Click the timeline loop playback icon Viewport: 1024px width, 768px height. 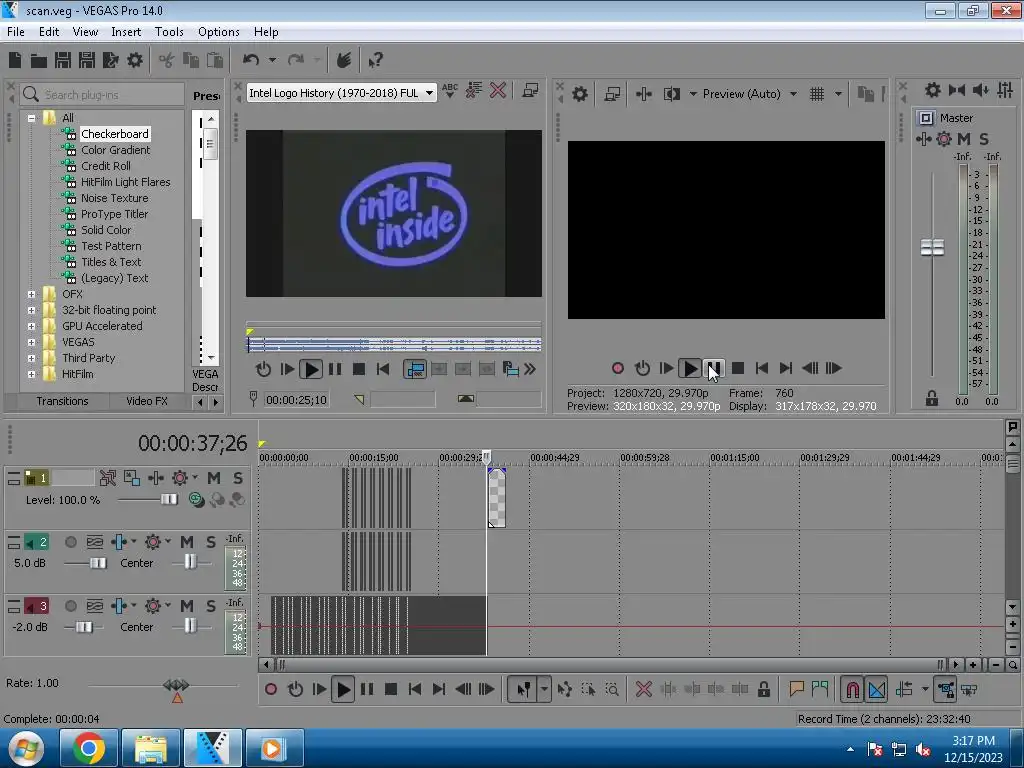point(295,689)
